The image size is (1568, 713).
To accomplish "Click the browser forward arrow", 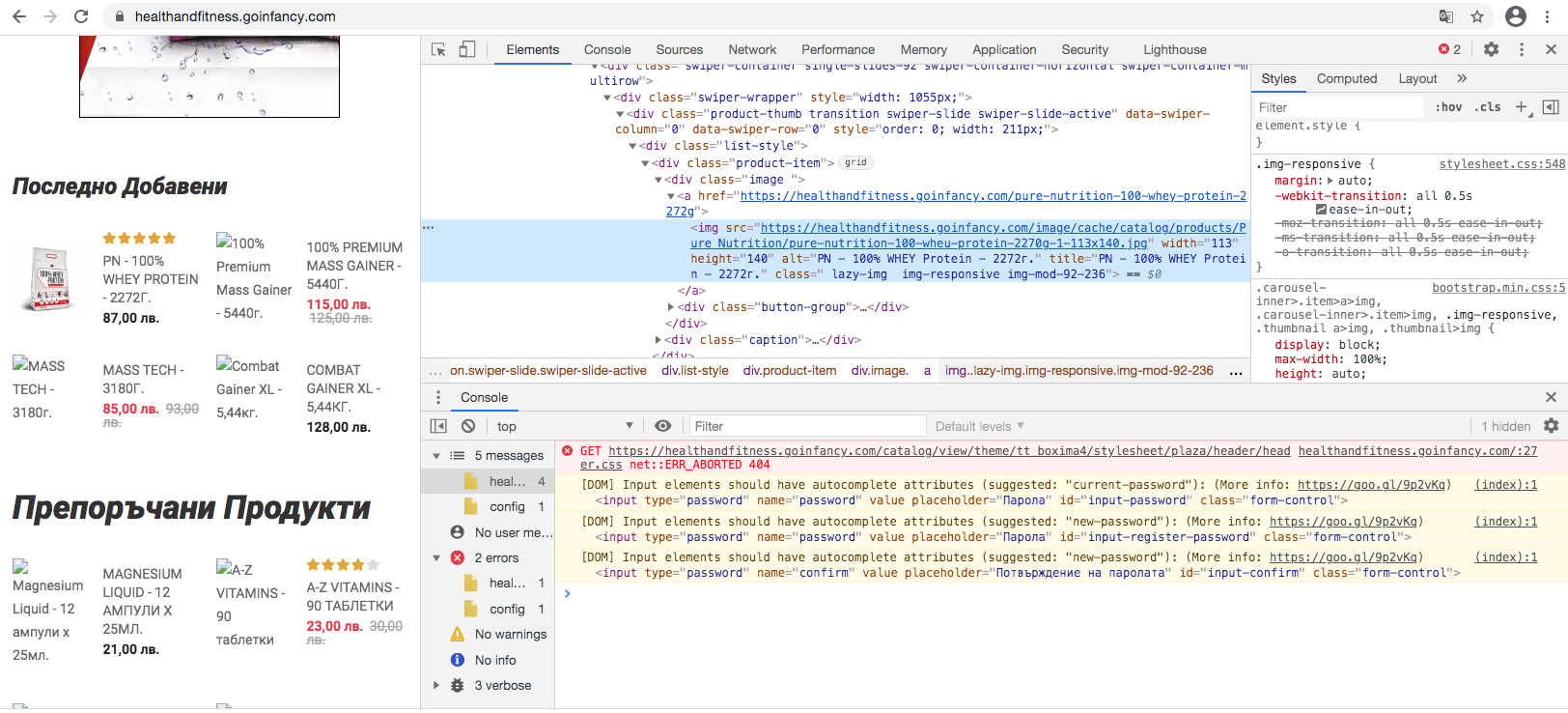I will pyautogui.click(x=50, y=16).
